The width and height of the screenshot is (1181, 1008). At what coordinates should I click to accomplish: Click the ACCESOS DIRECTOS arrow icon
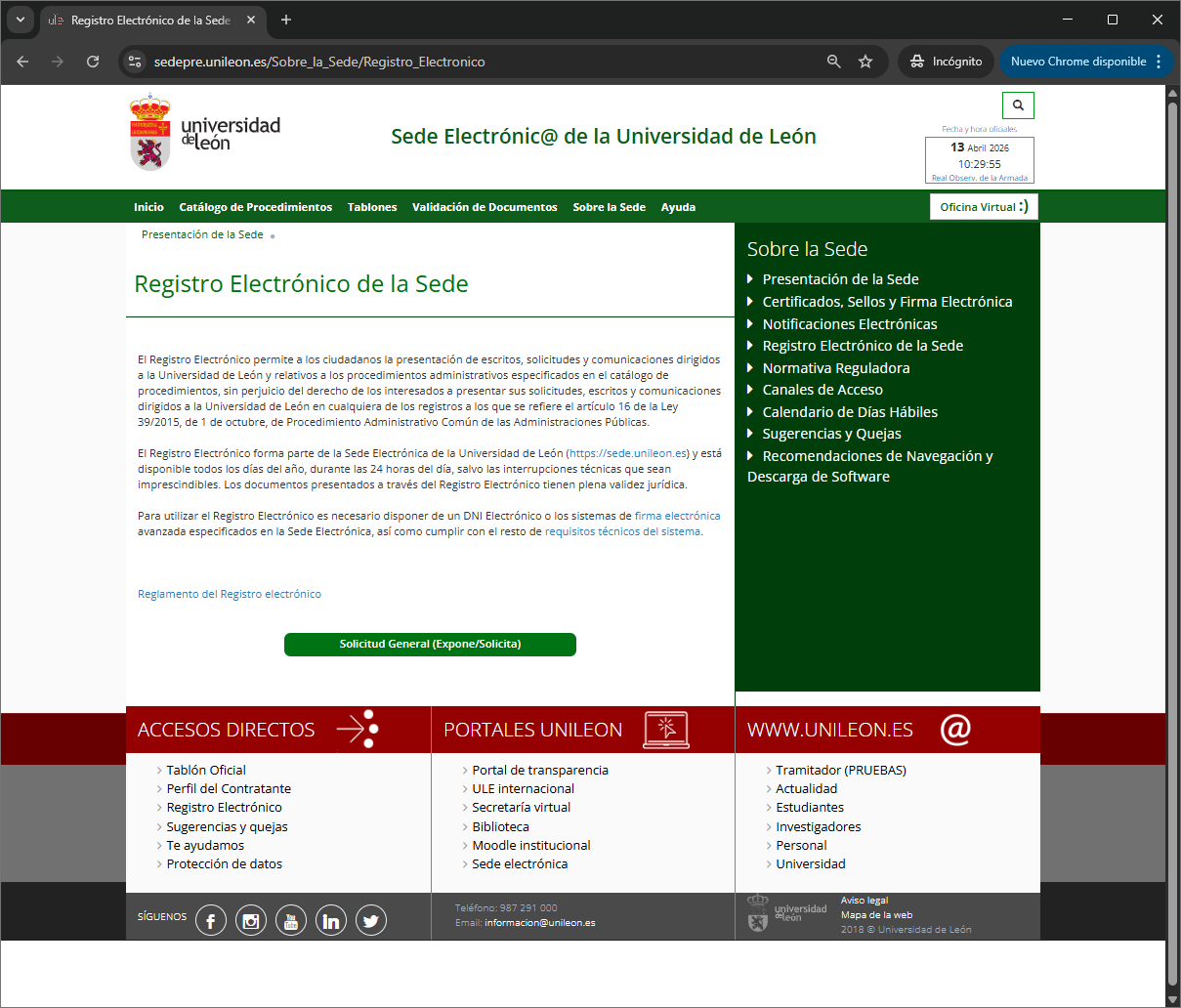click(357, 730)
